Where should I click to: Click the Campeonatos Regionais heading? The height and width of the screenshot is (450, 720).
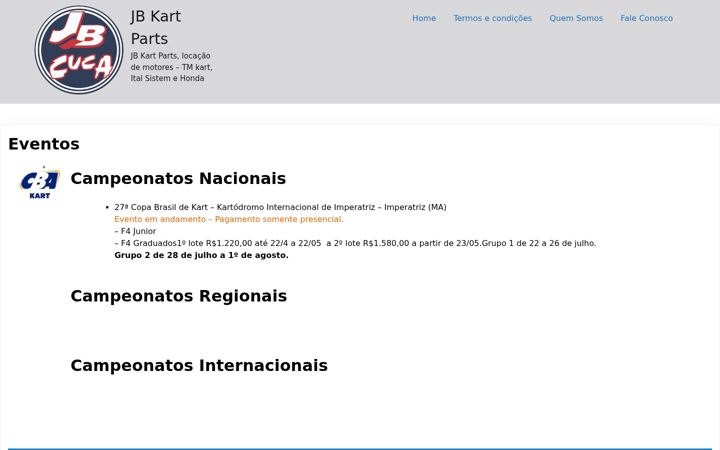179,296
